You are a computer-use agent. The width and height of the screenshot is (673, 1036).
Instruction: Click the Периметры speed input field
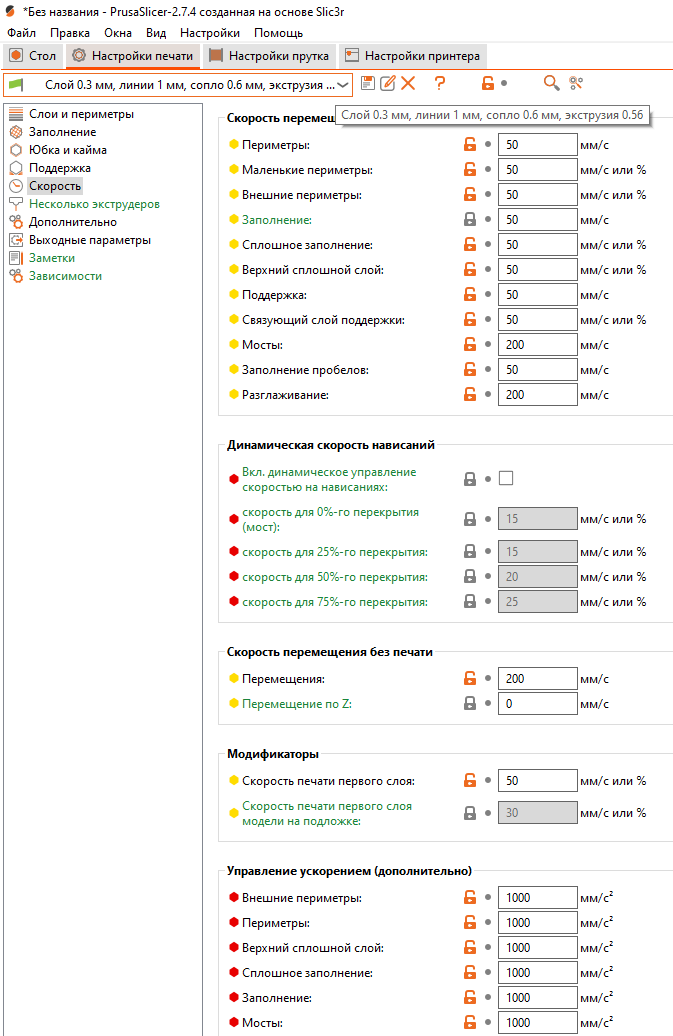click(538, 145)
